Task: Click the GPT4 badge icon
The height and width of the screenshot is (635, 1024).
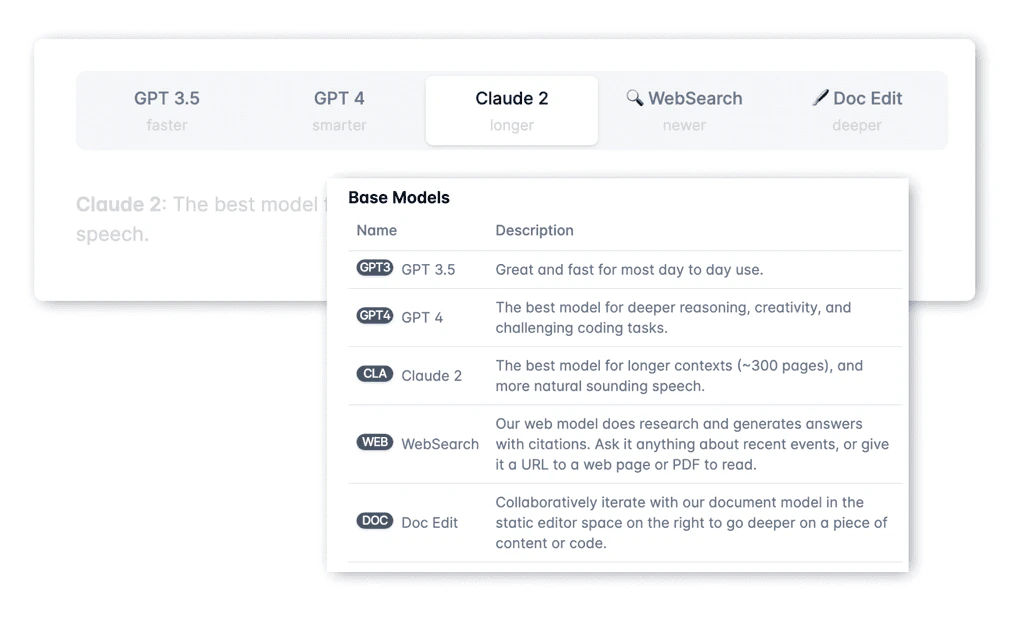Action: coord(374,316)
